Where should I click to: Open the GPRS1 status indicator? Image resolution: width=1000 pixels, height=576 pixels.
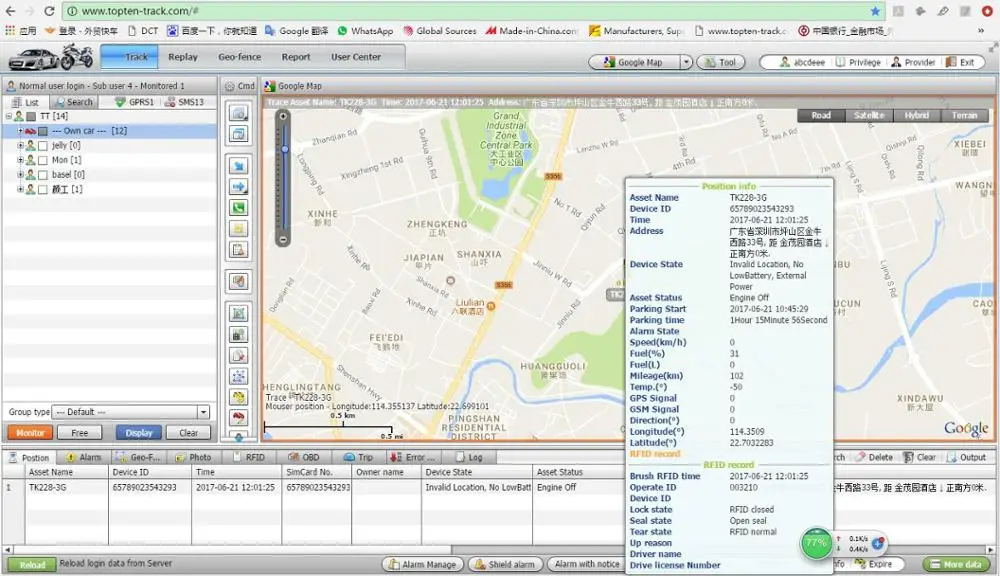[134, 102]
